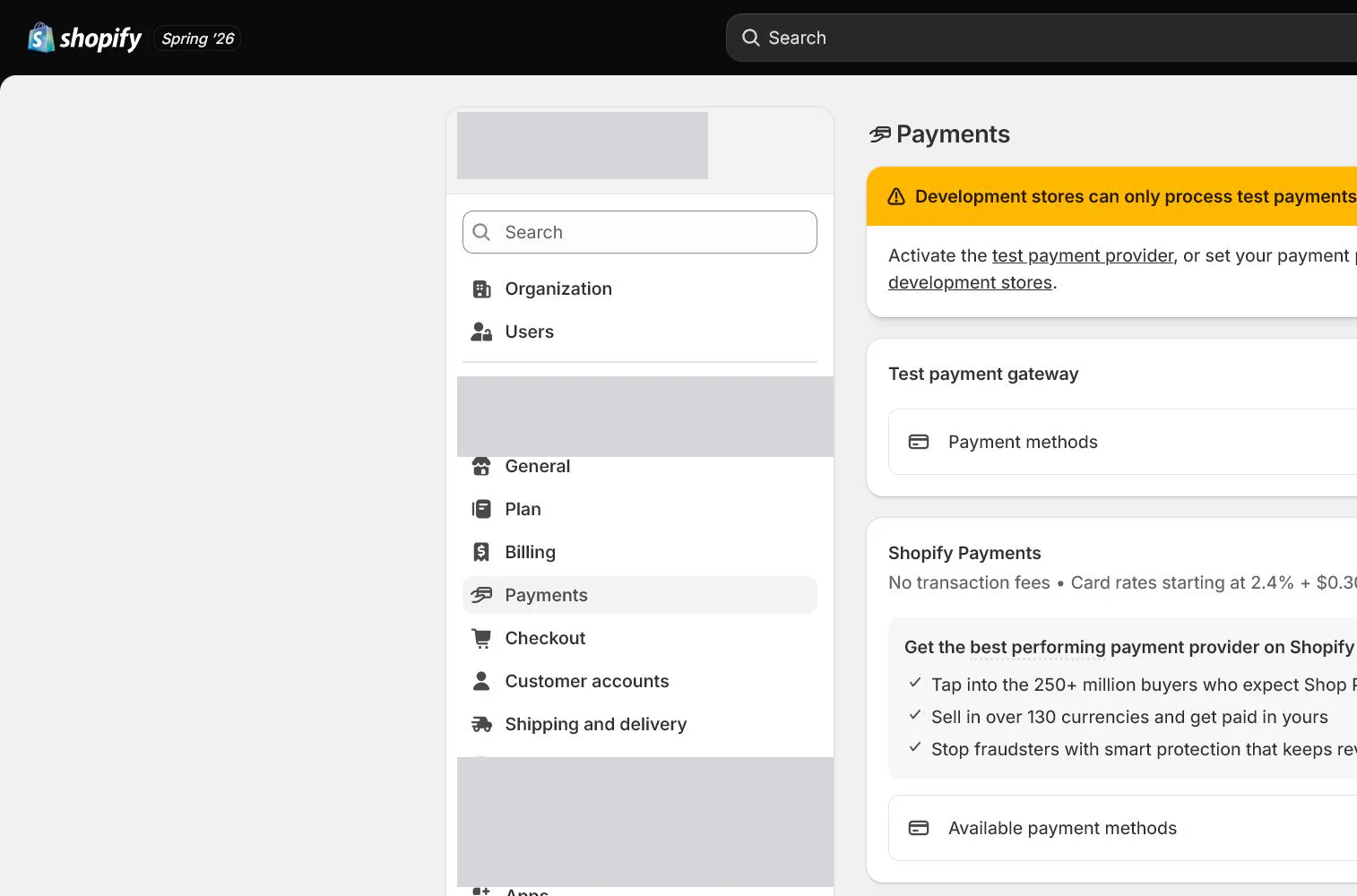Click the Test payment gateway heading
This screenshot has height=896, width=1357.
(x=983, y=374)
